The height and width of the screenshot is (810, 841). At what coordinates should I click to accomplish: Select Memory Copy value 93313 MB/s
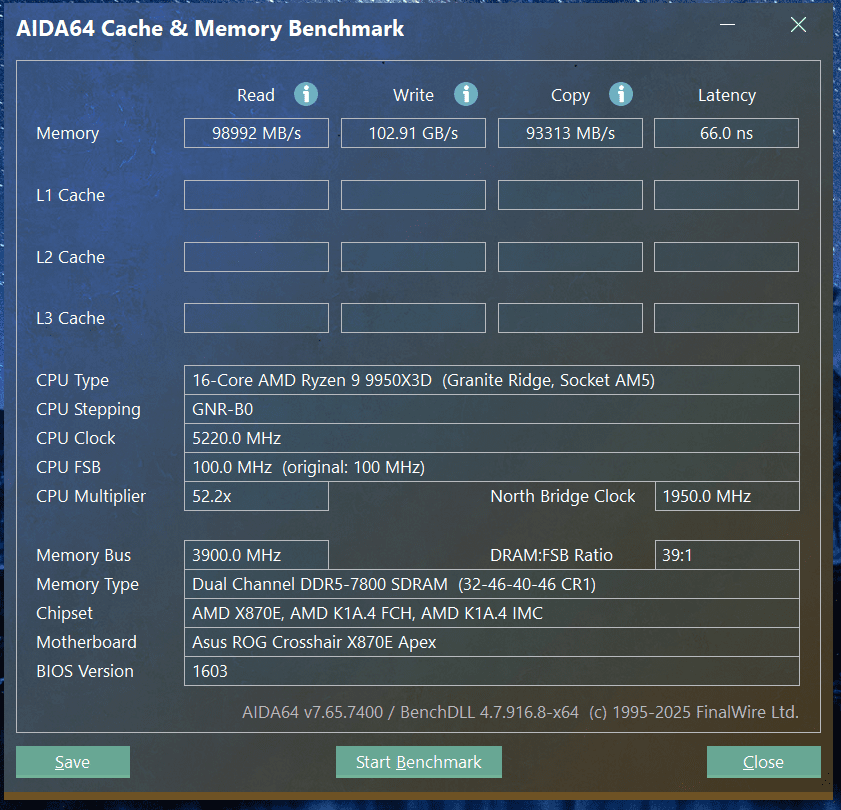(570, 133)
